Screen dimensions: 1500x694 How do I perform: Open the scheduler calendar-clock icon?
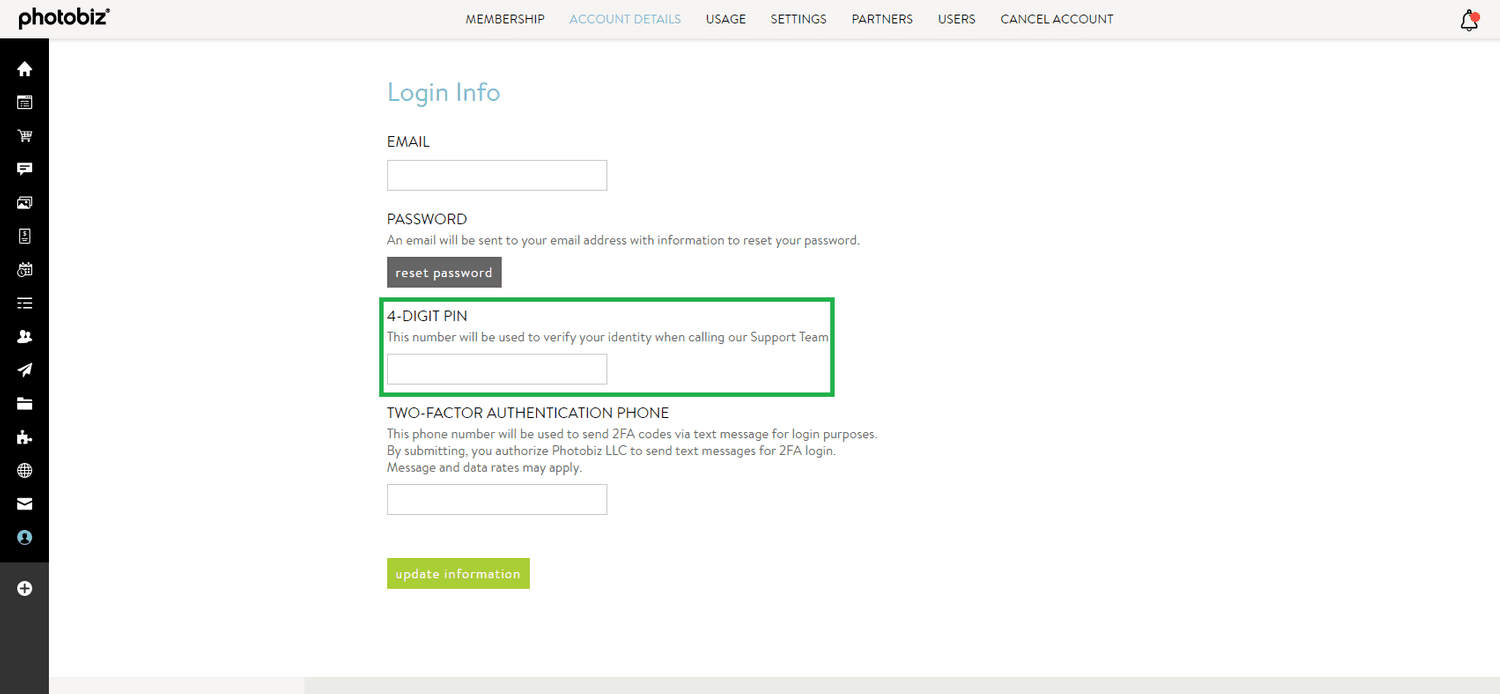point(24,269)
